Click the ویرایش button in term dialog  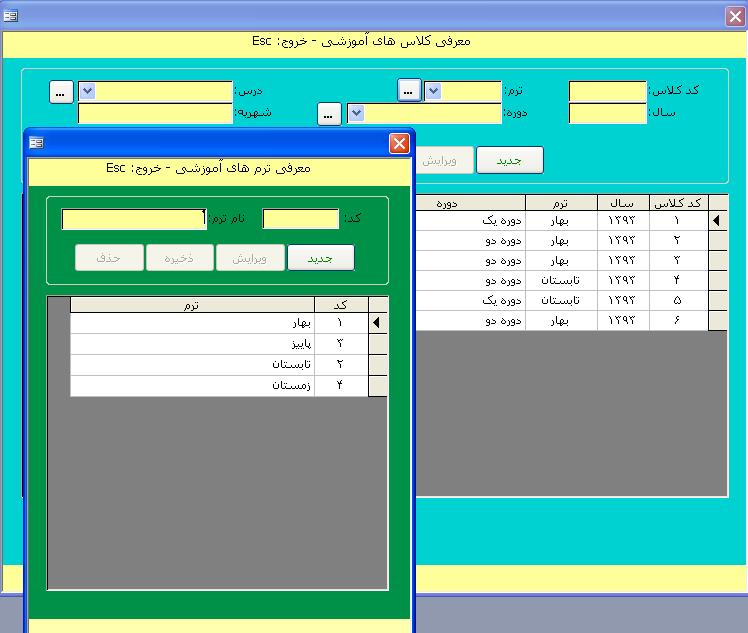(x=250, y=258)
